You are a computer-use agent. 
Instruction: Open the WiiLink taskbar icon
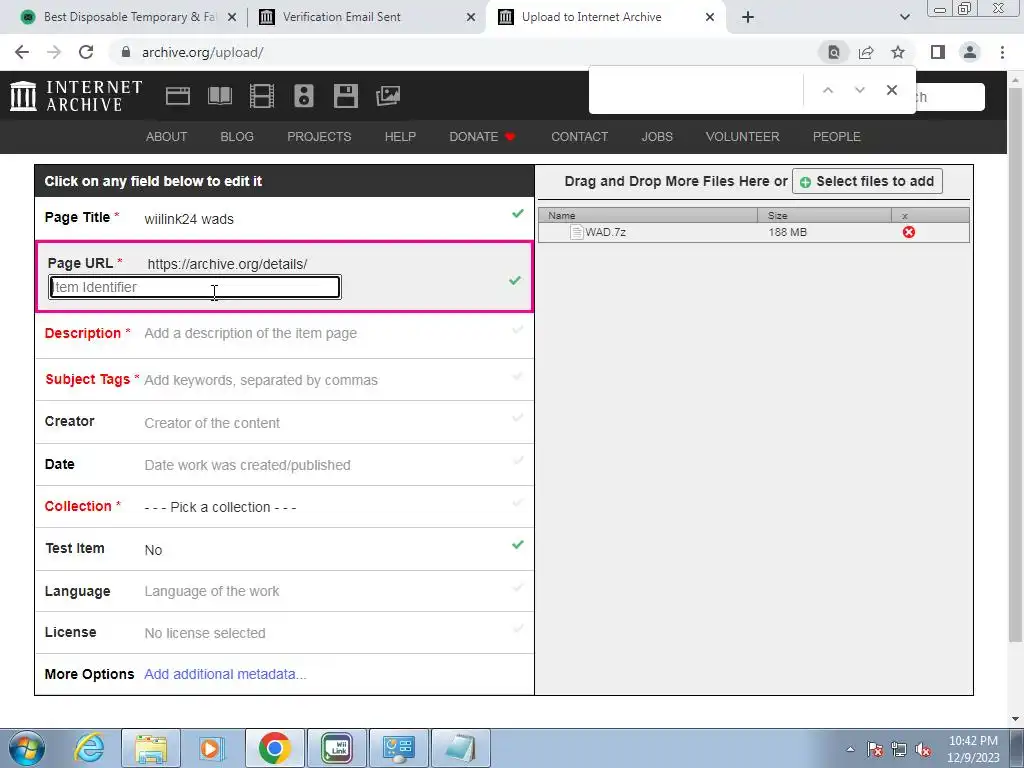point(337,748)
